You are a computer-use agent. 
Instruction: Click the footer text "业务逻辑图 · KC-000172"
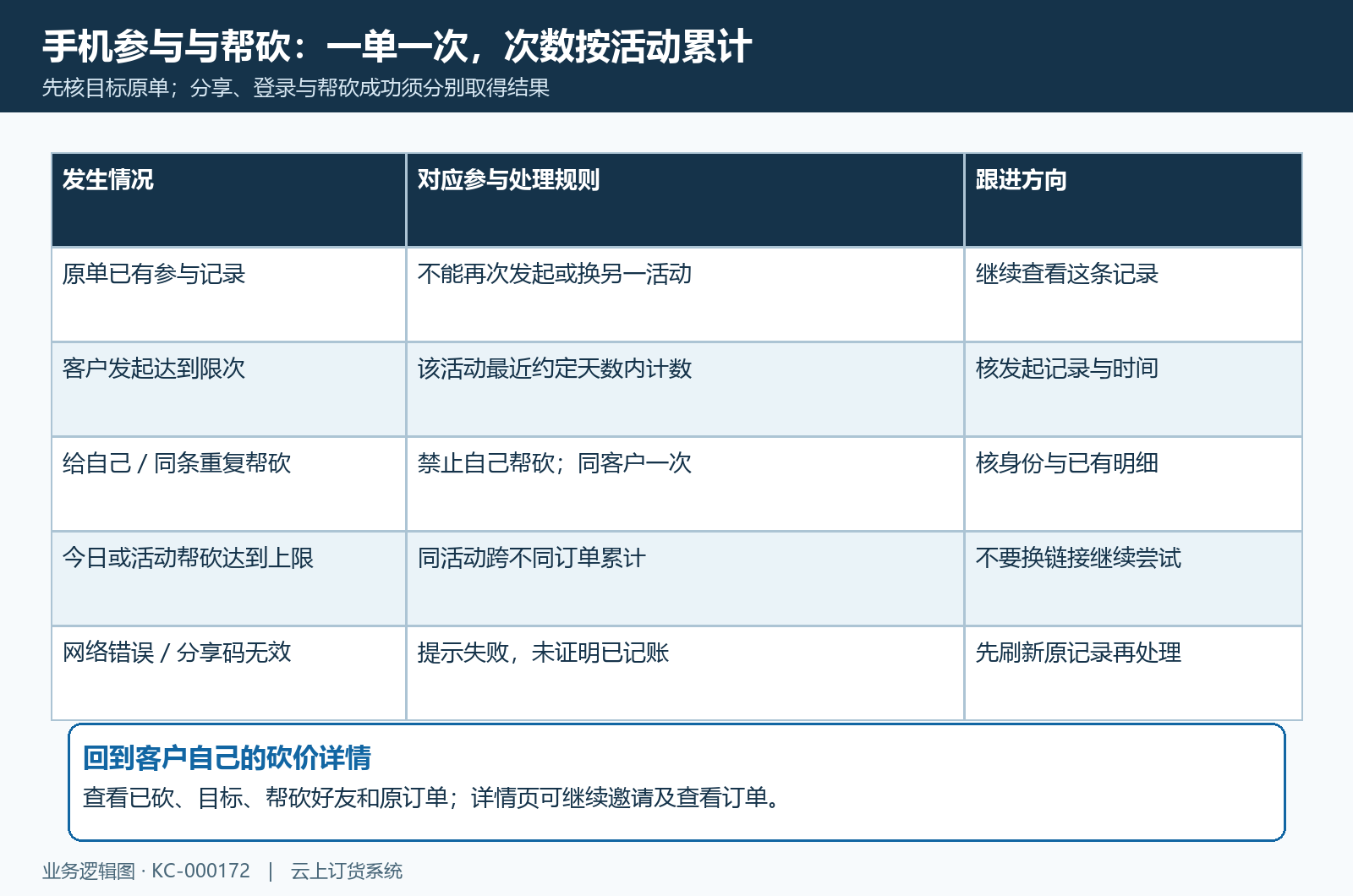pos(146,871)
